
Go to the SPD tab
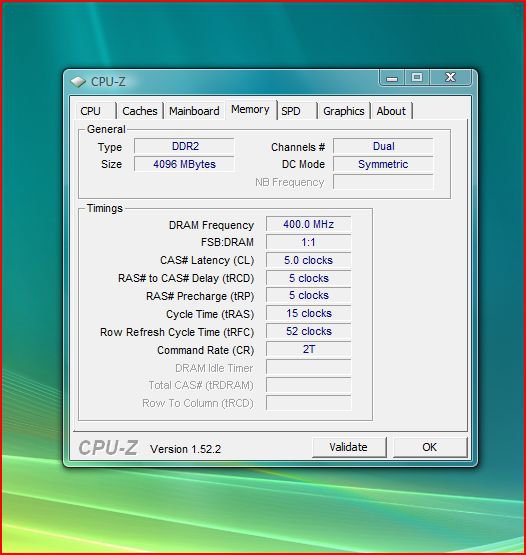tap(297, 111)
